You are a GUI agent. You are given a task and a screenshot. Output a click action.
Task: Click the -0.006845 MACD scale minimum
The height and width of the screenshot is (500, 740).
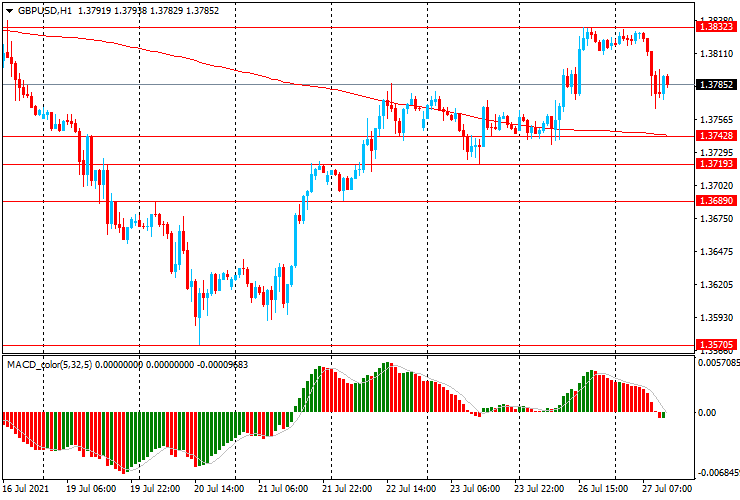(718, 473)
